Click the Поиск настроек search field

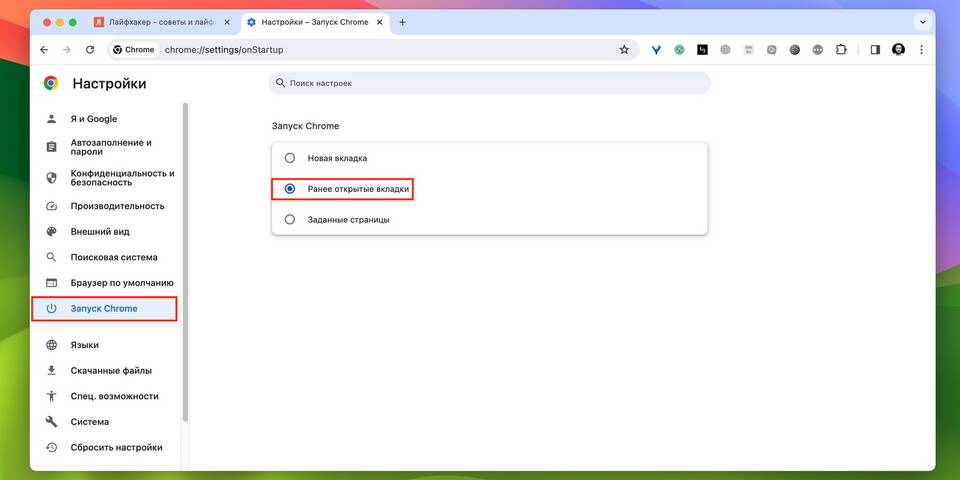coord(490,83)
